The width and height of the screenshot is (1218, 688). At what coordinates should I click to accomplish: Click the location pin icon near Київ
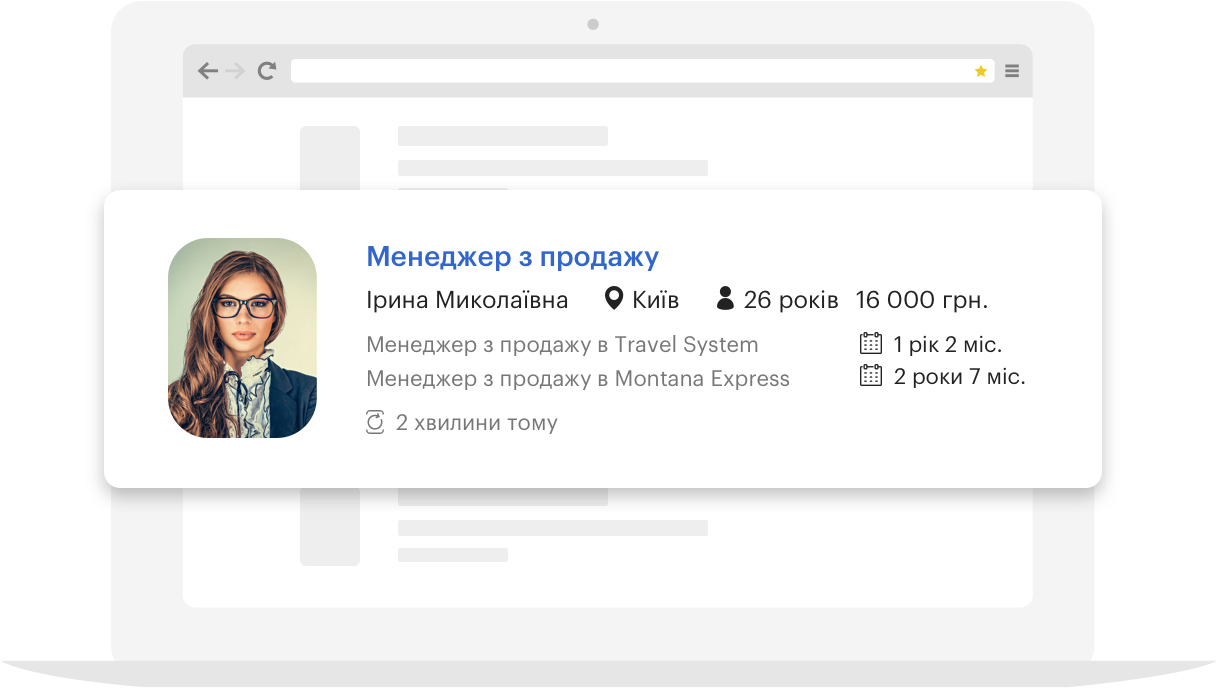[x=614, y=299]
